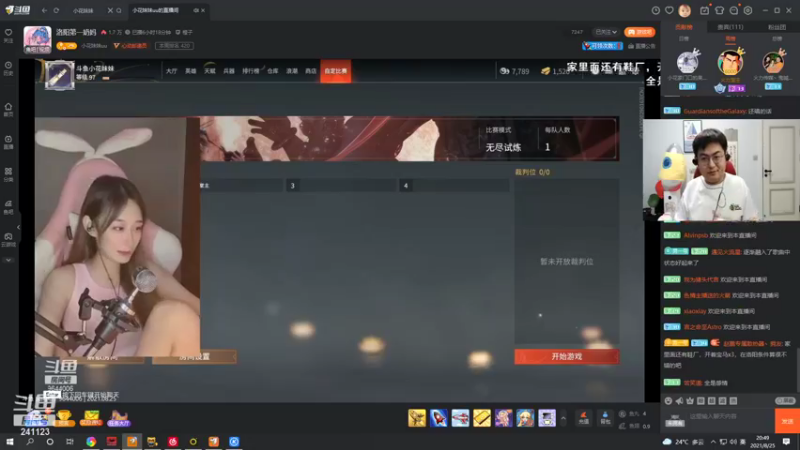Open the game-controller icon in left sidebar
The image size is (800, 450).
coord(8,239)
